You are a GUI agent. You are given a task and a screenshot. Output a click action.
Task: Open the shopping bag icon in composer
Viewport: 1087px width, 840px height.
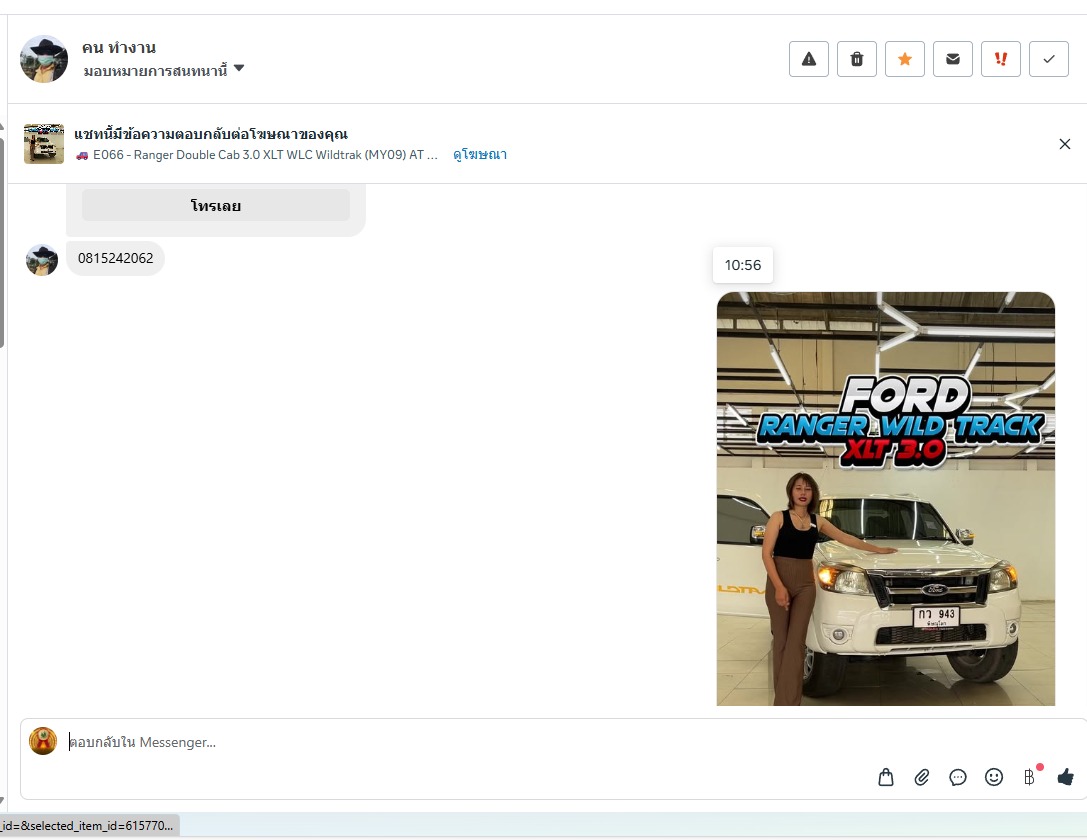[x=886, y=777]
